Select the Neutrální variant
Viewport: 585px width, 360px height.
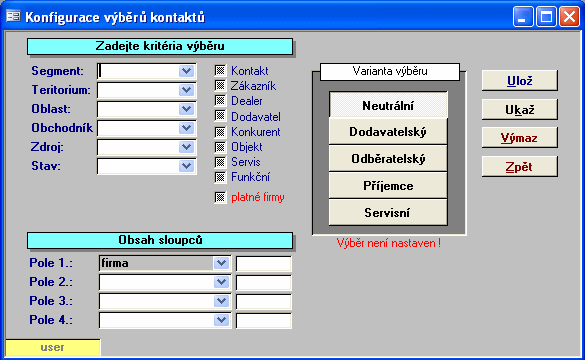pyautogui.click(x=388, y=106)
